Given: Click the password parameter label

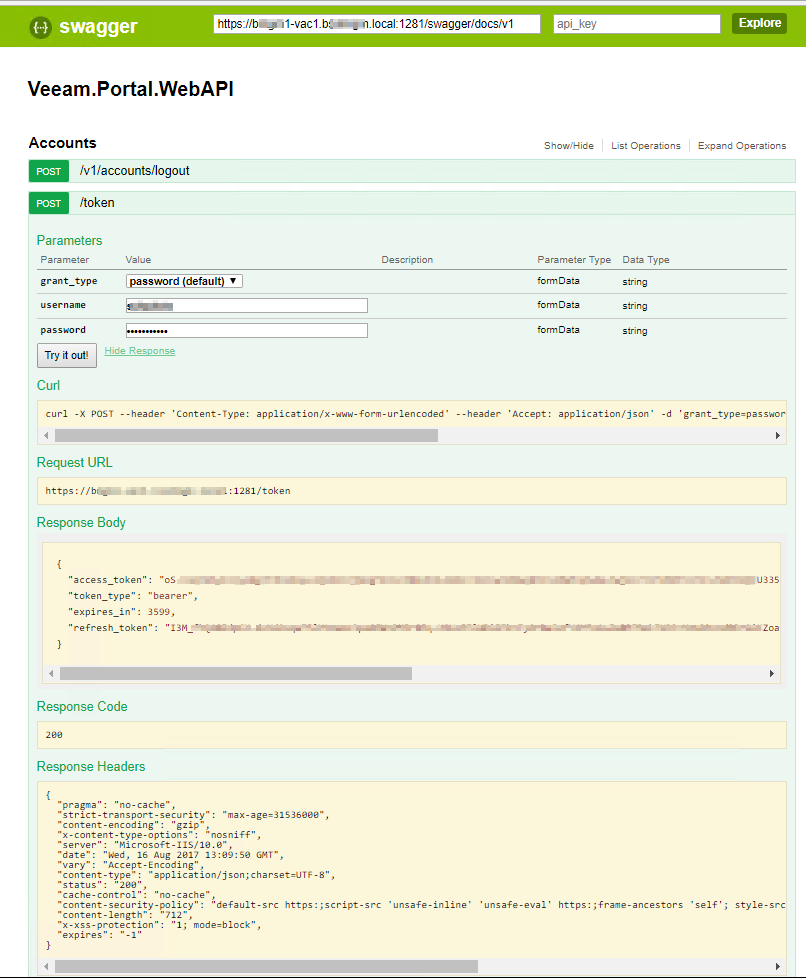Looking at the screenshot, I should click(x=63, y=330).
